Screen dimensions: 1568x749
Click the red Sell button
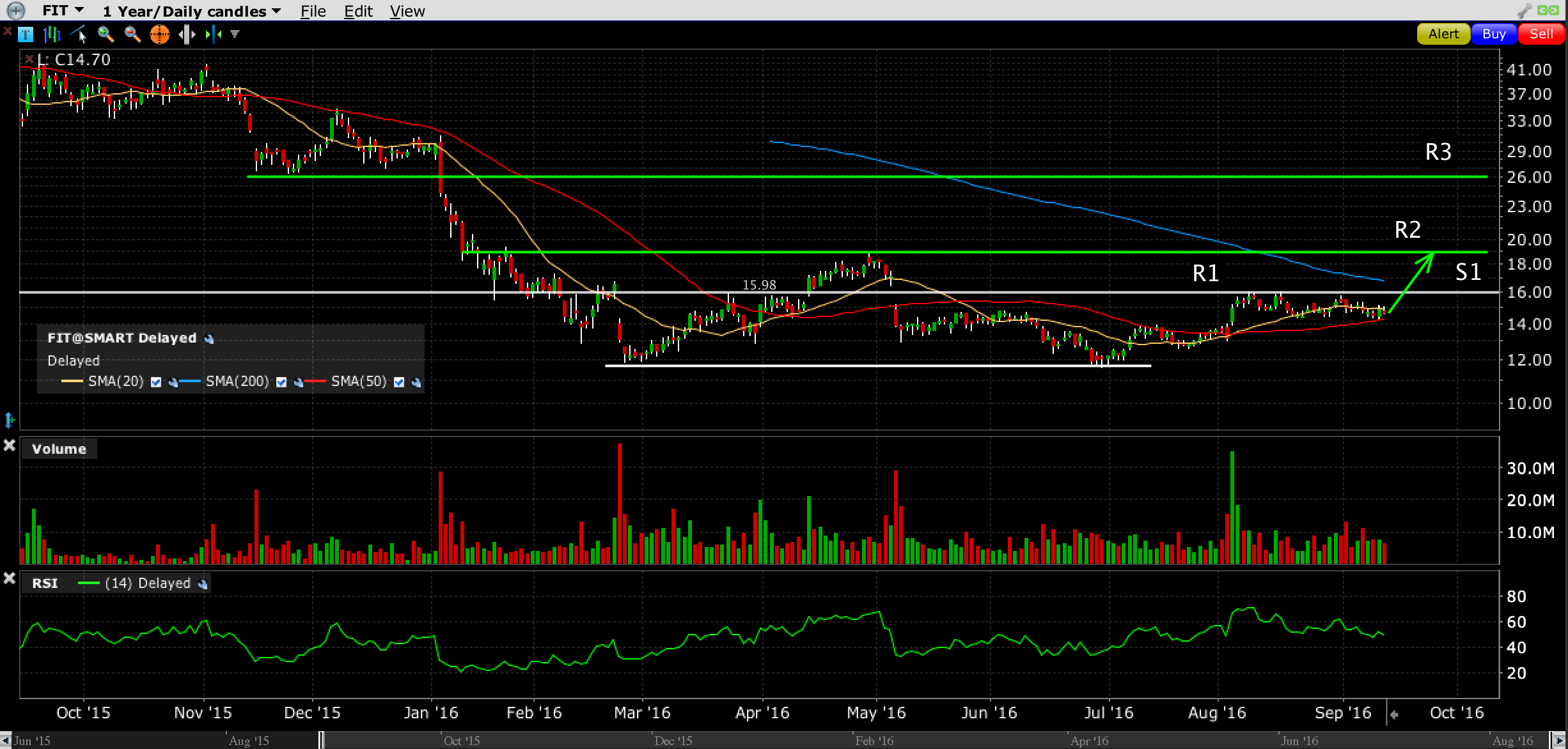(x=1541, y=34)
